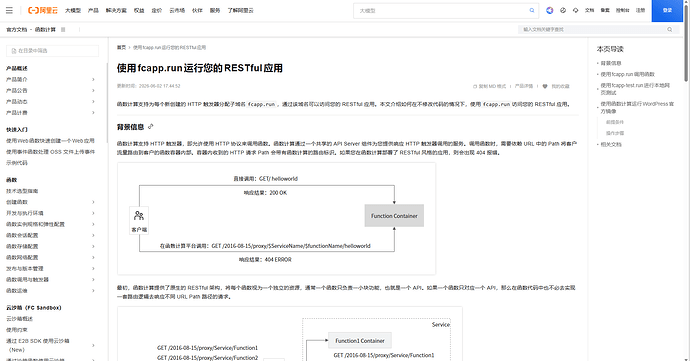Jump to 操作步骤 in the outline
The width and height of the screenshot is (690, 361).
[615, 133]
